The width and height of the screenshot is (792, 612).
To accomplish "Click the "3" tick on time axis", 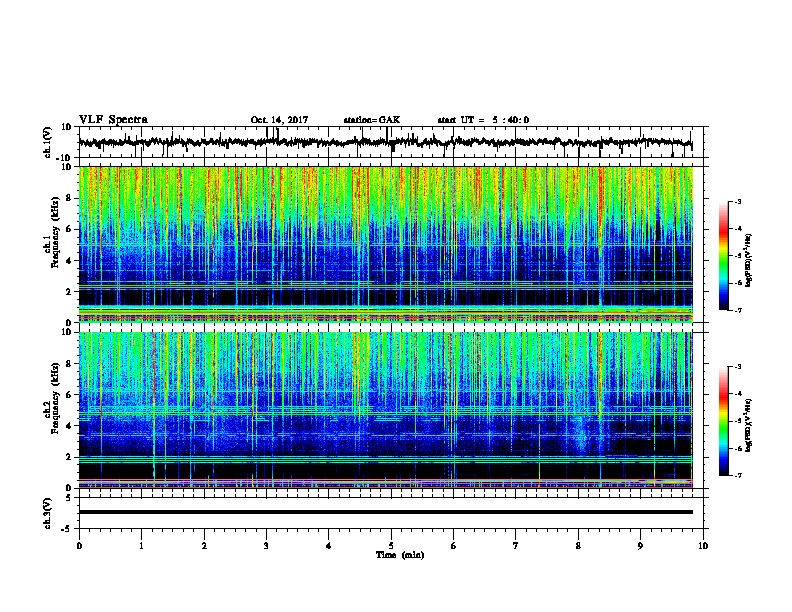I will [x=266, y=546].
